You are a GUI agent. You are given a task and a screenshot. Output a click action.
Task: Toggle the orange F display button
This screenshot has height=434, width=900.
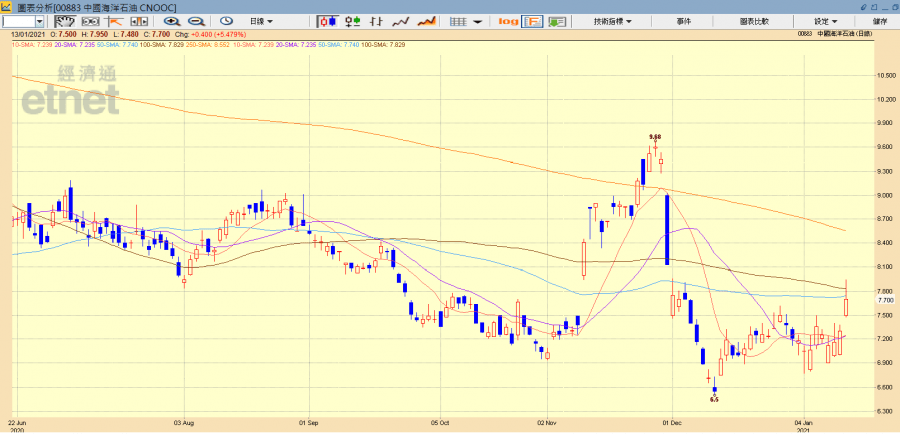coord(533,21)
